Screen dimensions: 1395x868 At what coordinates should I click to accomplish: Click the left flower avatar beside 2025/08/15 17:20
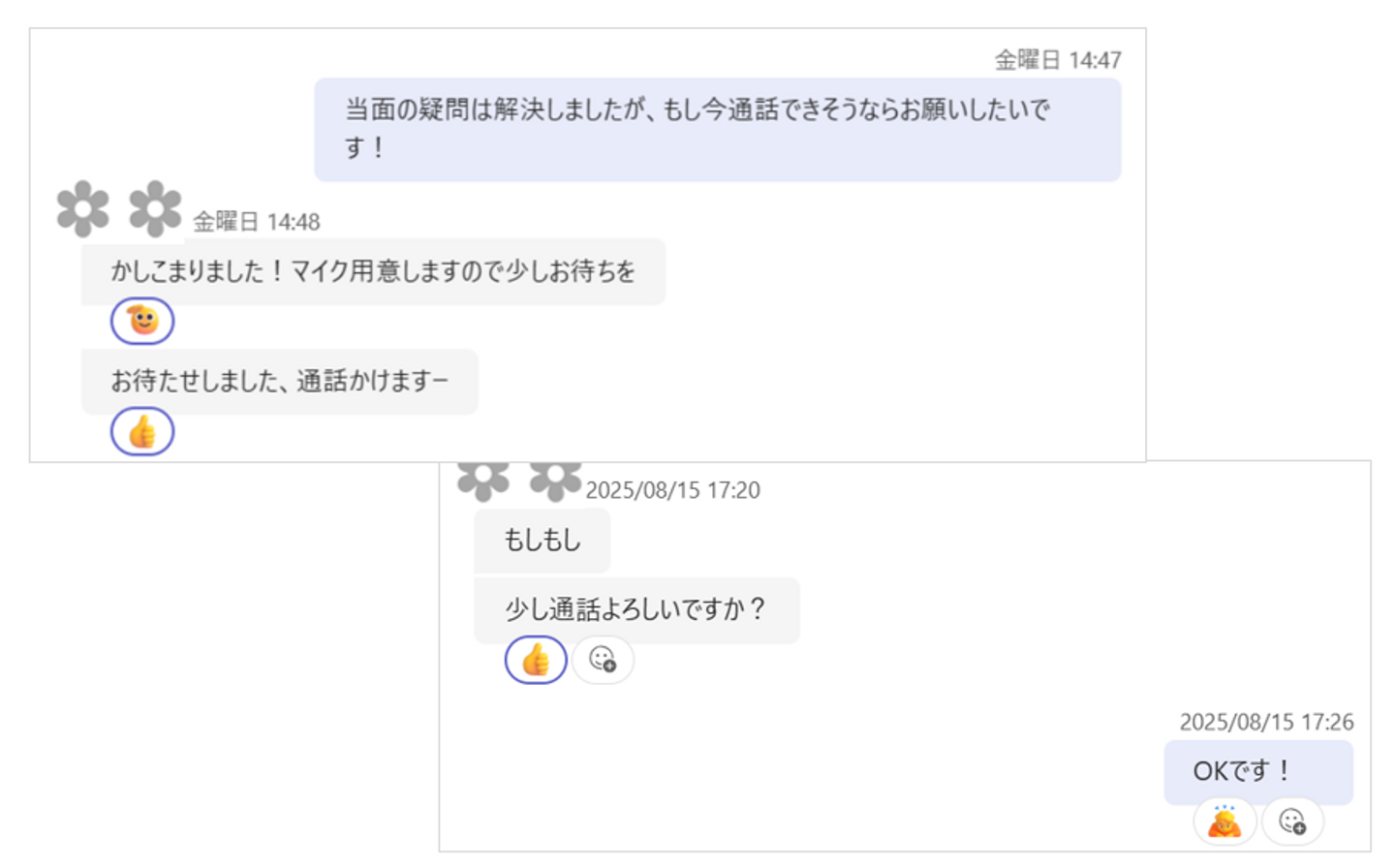pyautogui.click(x=483, y=480)
